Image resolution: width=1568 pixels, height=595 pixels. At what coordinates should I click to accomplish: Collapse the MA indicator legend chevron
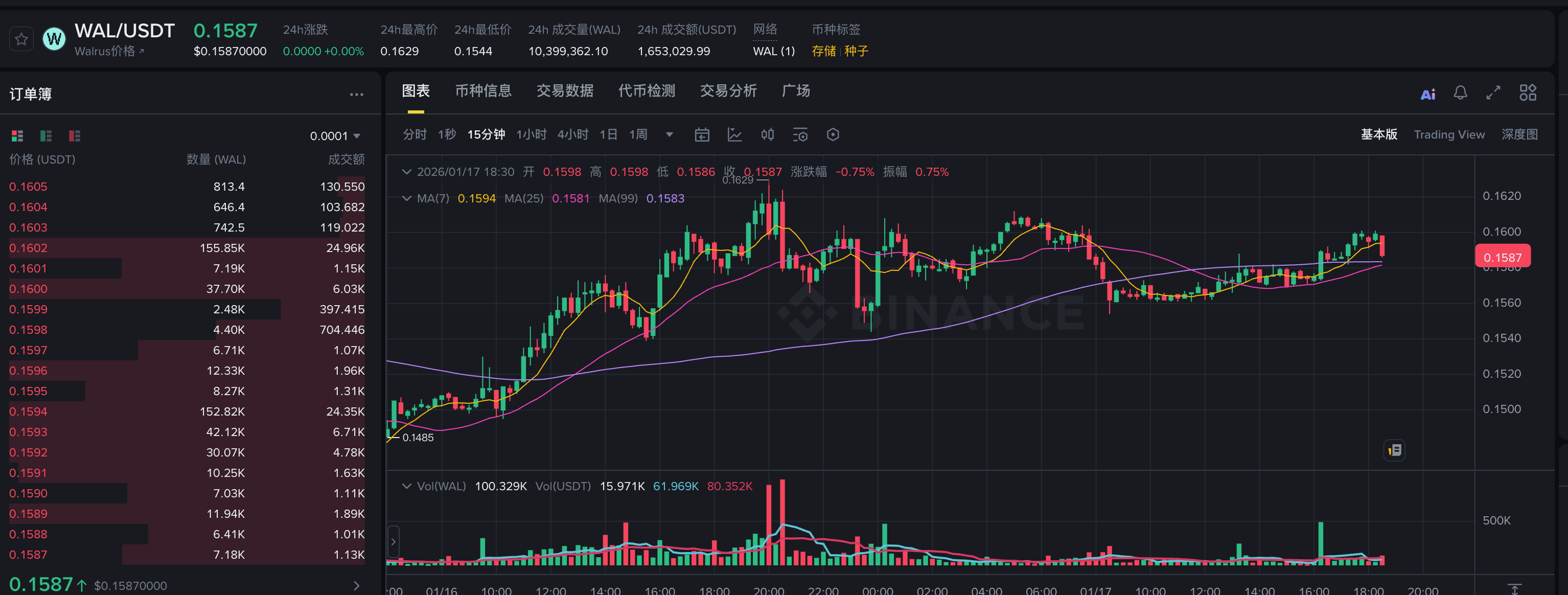407,198
